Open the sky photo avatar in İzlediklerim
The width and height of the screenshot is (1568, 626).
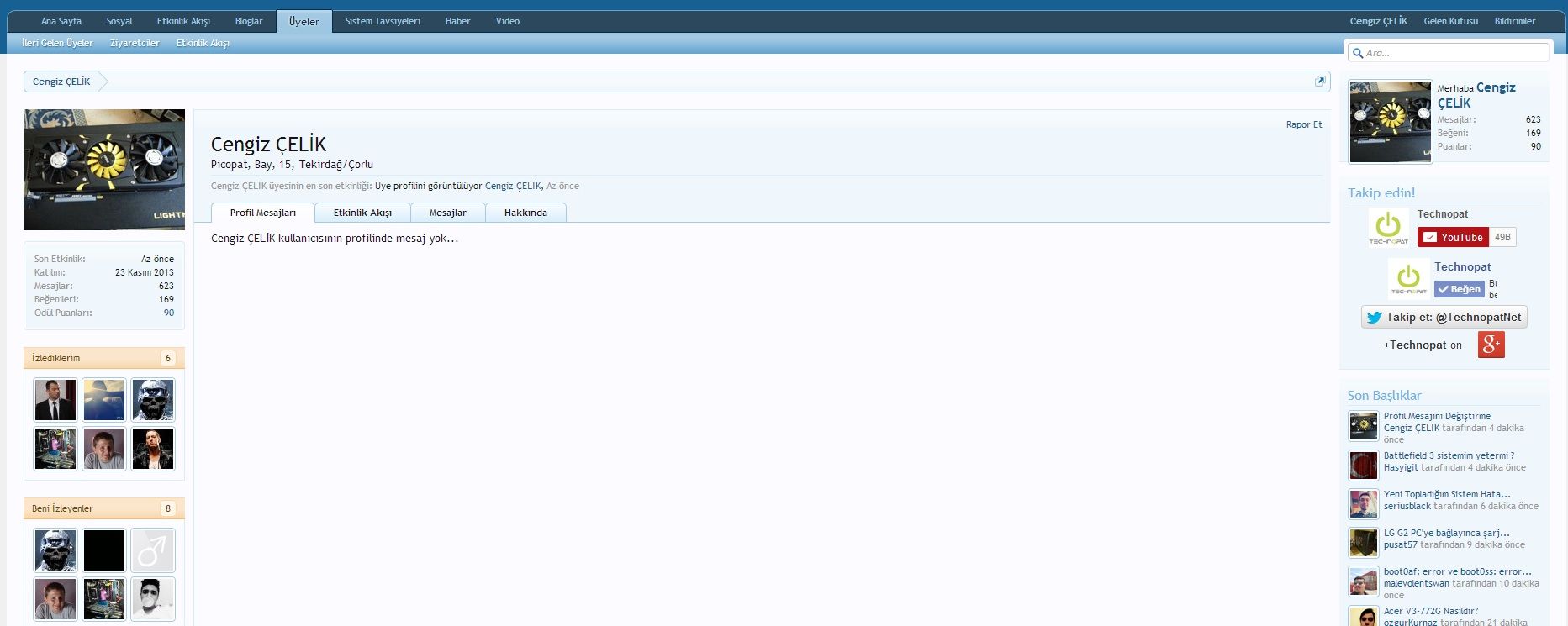(104, 400)
